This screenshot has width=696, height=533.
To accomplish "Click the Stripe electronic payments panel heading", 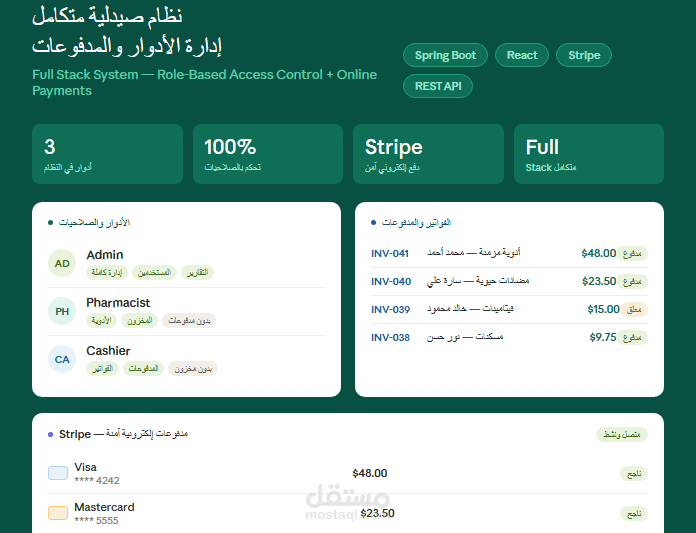I will (x=123, y=434).
